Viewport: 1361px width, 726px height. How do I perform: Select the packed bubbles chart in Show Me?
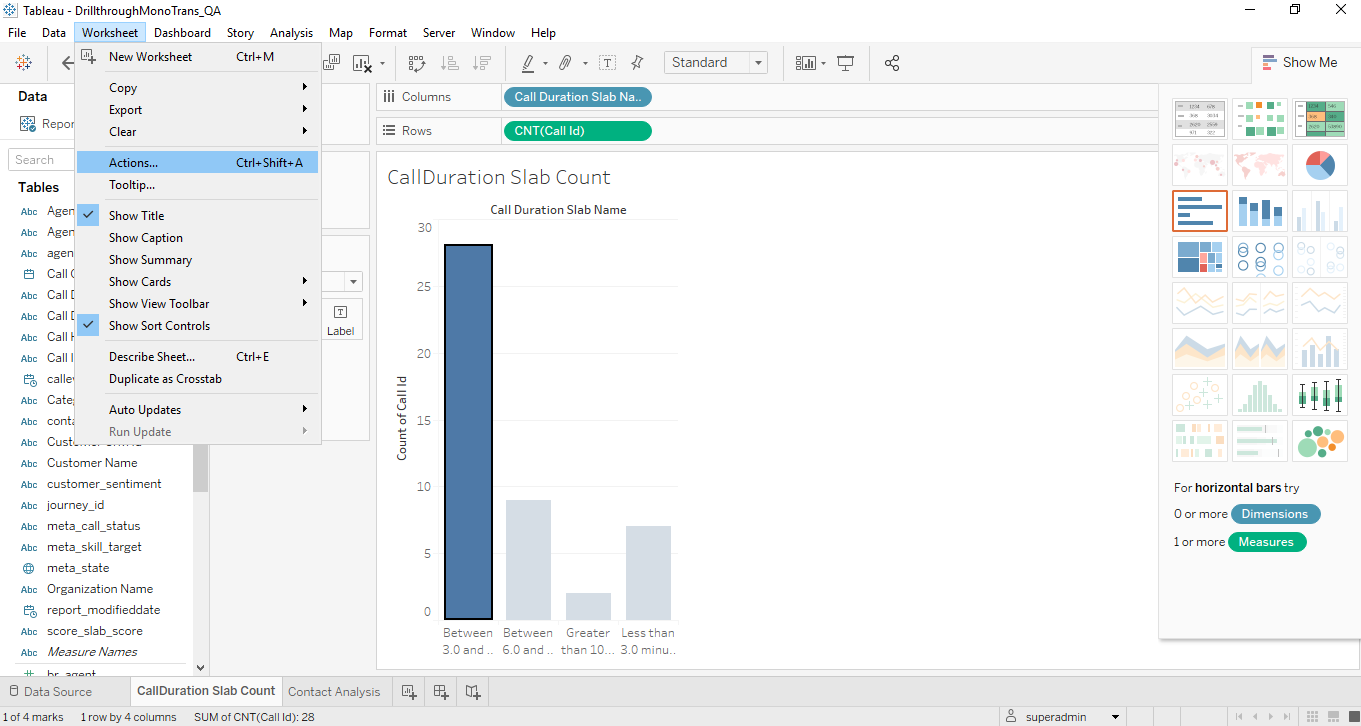(1320, 441)
